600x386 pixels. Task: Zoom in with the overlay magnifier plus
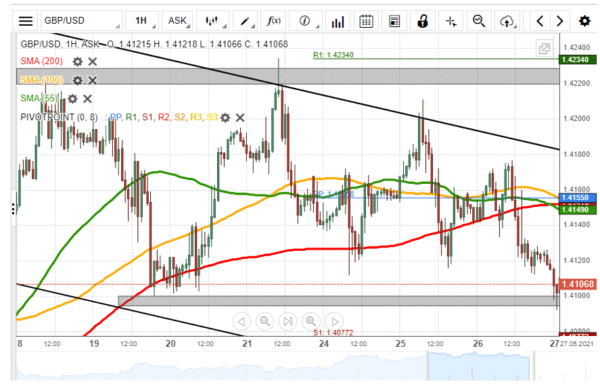311,321
